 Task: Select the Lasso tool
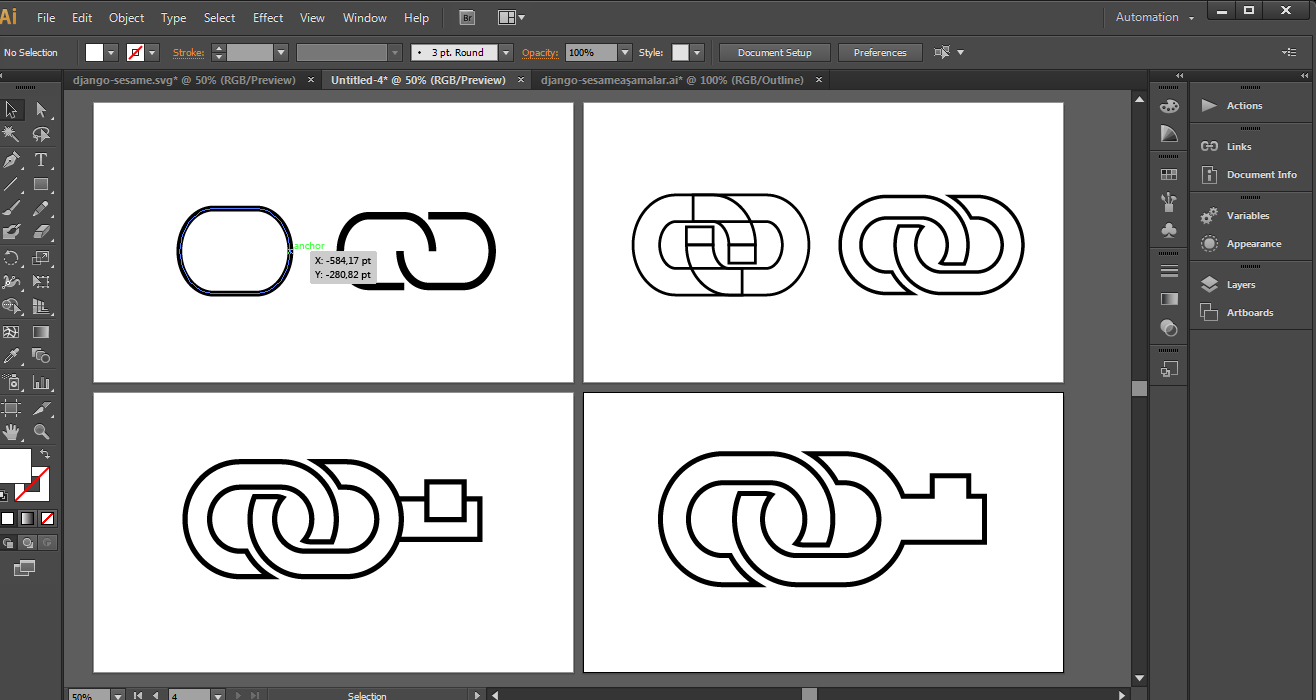(x=41, y=134)
